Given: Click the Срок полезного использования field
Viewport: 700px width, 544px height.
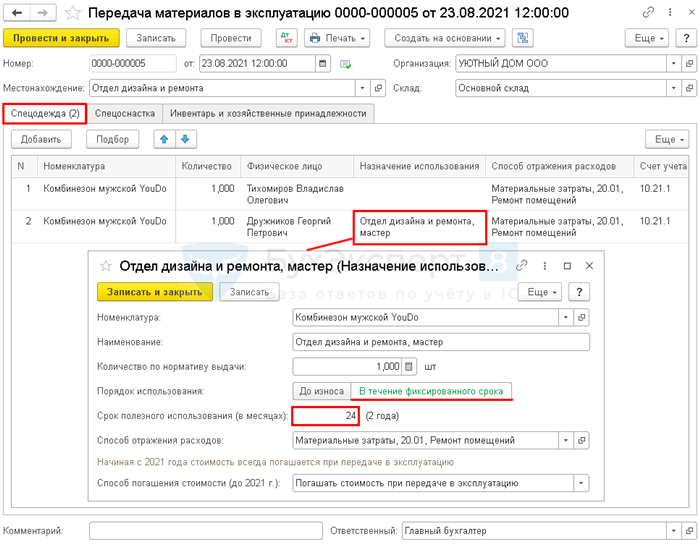Looking at the screenshot, I should coord(326,415).
